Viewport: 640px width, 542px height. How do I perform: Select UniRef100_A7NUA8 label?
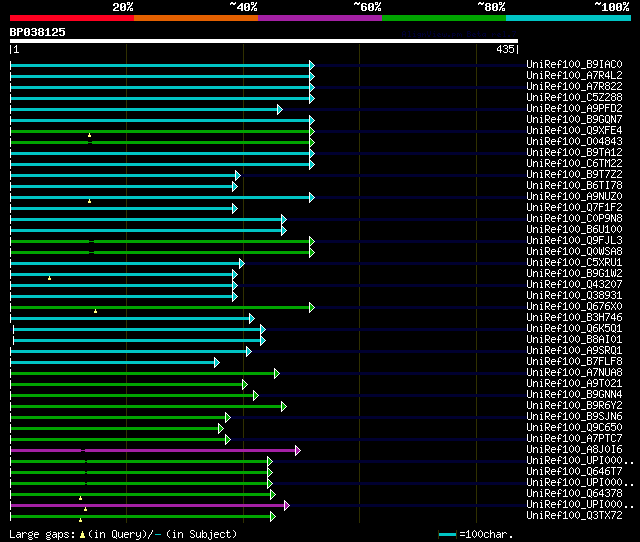(x=574, y=373)
